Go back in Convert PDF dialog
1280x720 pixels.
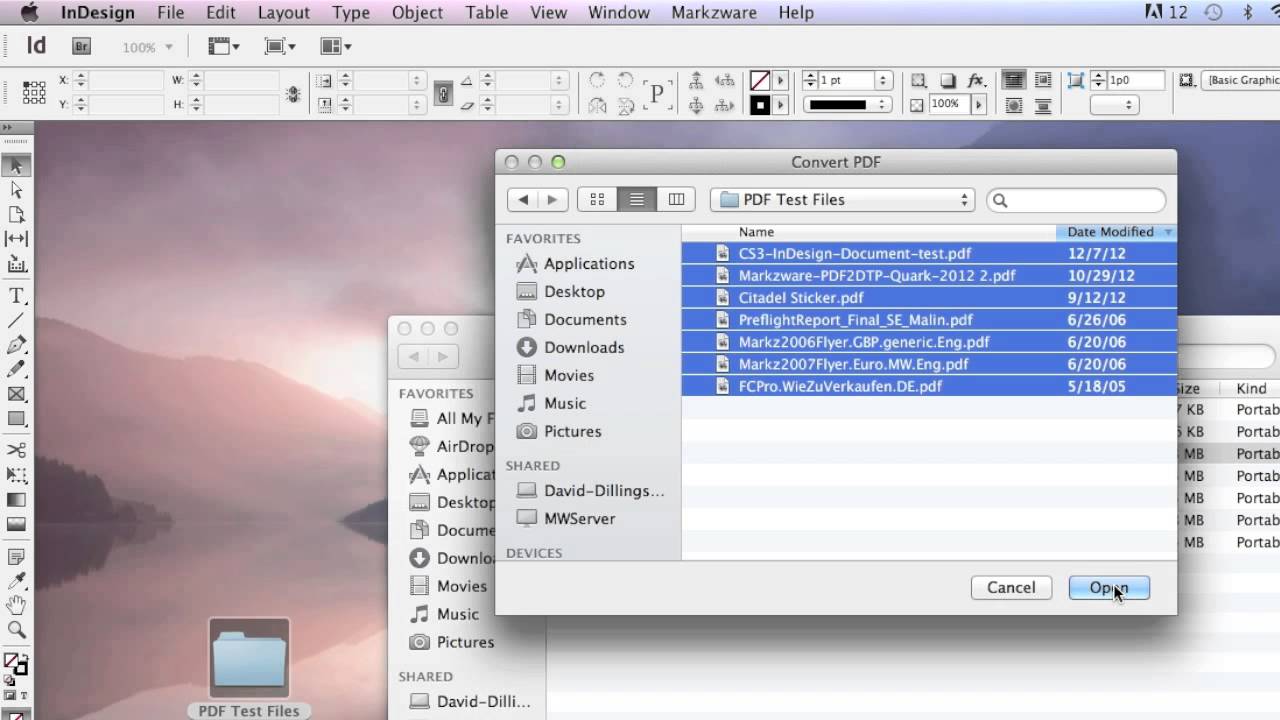pyautogui.click(x=522, y=199)
